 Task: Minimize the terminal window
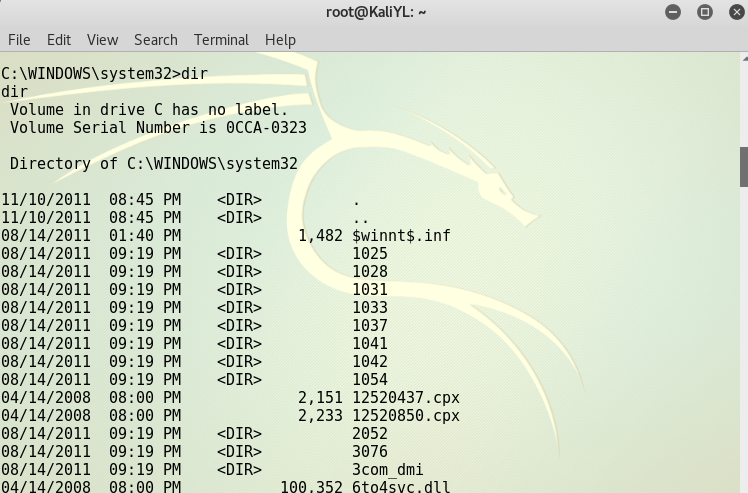[x=673, y=12]
